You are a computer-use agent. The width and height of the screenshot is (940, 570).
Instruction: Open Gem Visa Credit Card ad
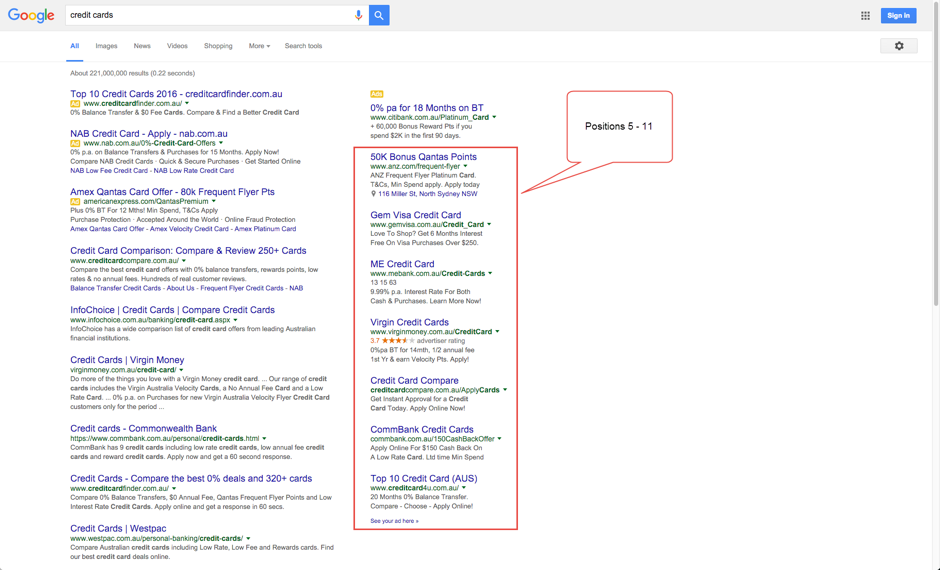(416, 215)
